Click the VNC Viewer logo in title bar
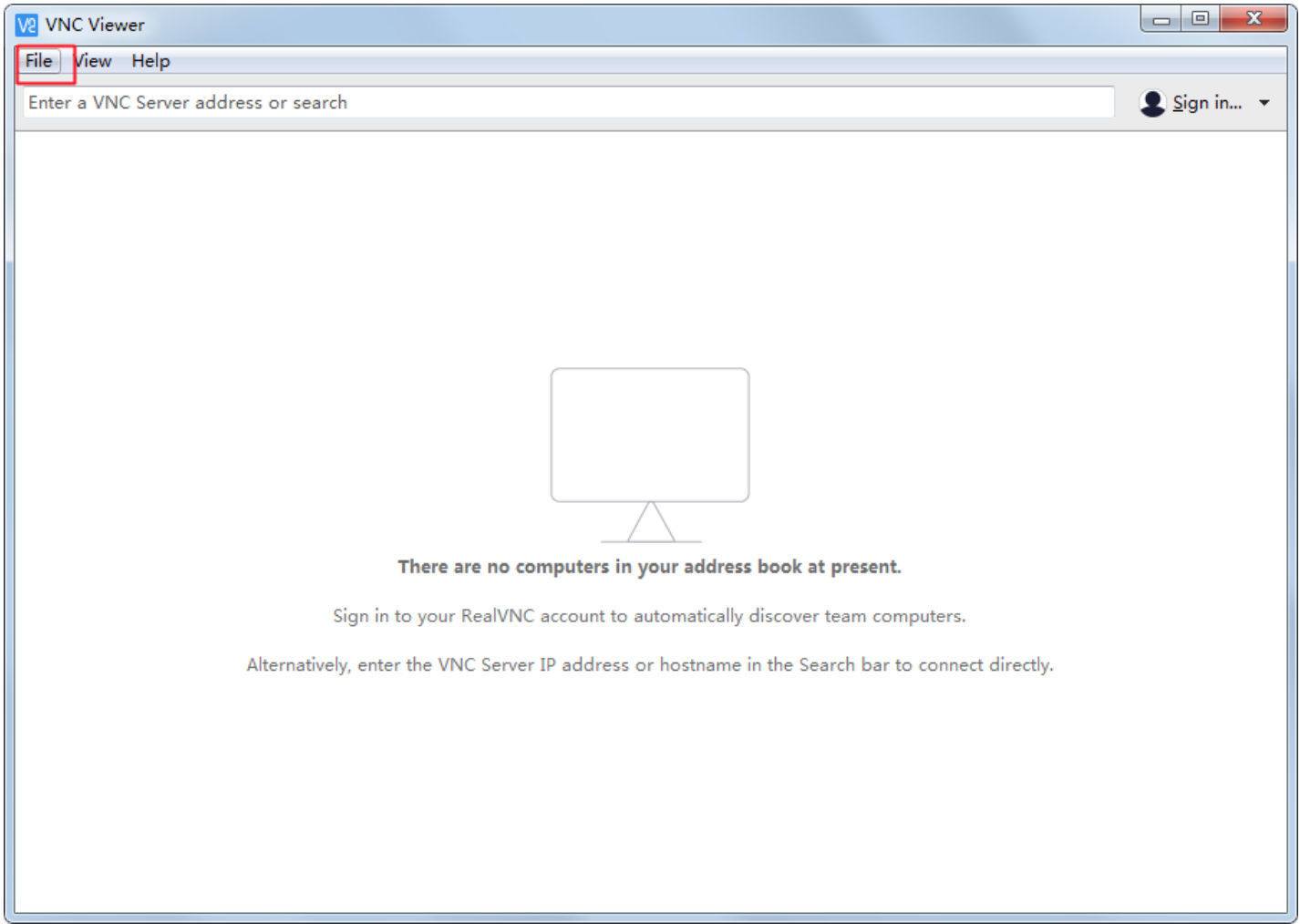Viewport: 1300px width, 924px height. pos(26,25)
